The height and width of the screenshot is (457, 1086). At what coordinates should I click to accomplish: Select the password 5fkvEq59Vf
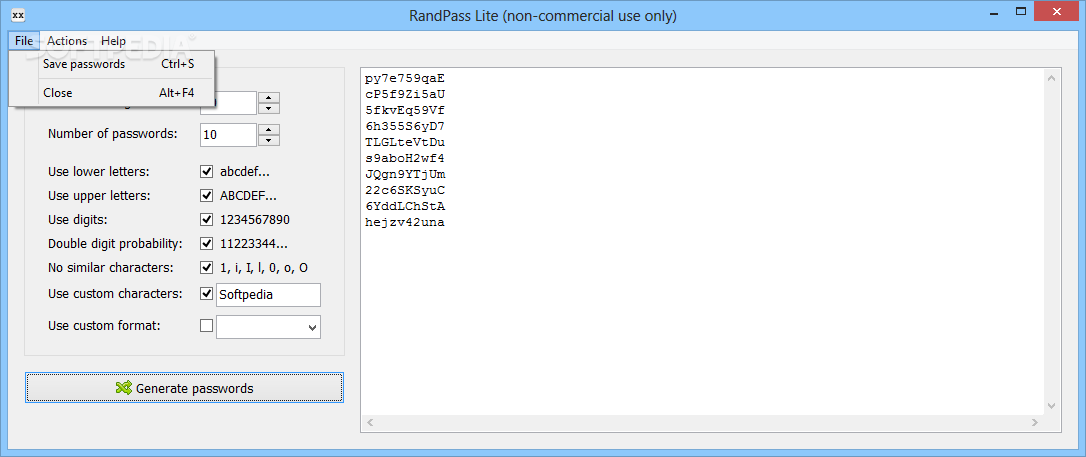click(404, 111)
